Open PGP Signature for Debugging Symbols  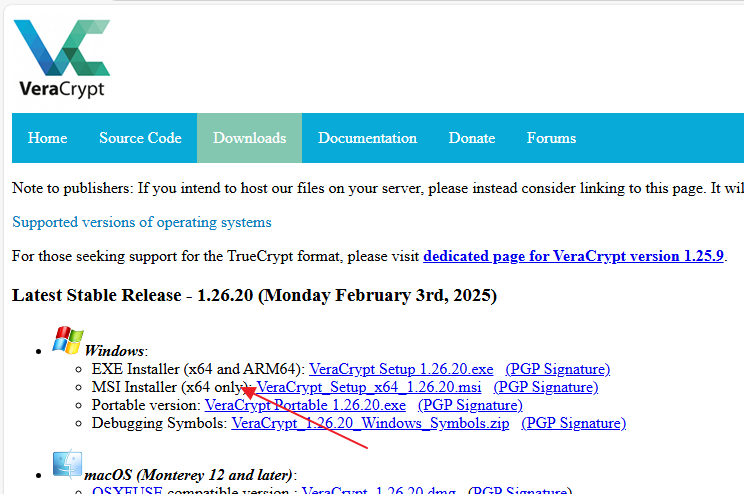click(x=573, y=423)
